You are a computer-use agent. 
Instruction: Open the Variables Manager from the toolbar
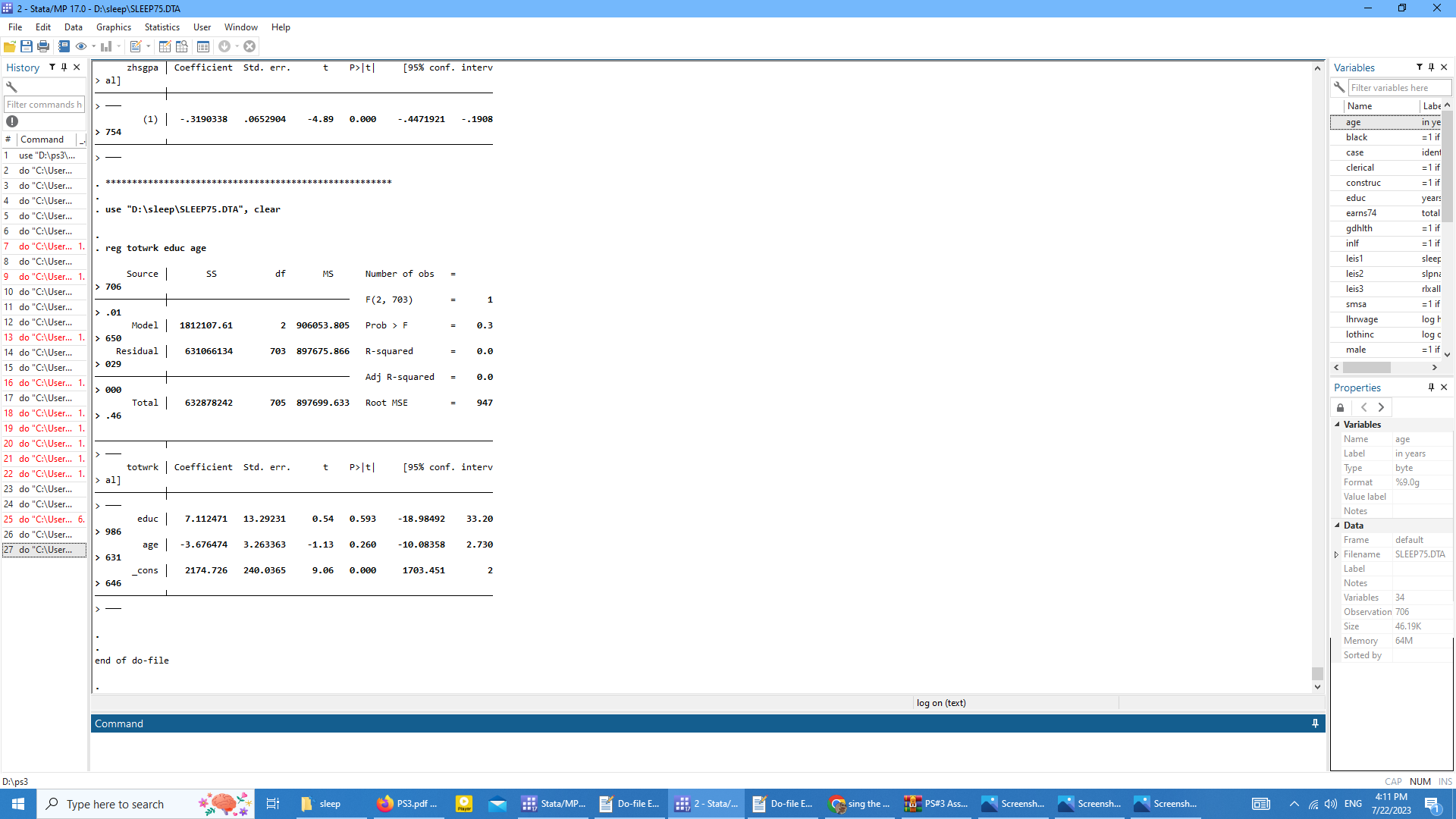coord(204,46)
